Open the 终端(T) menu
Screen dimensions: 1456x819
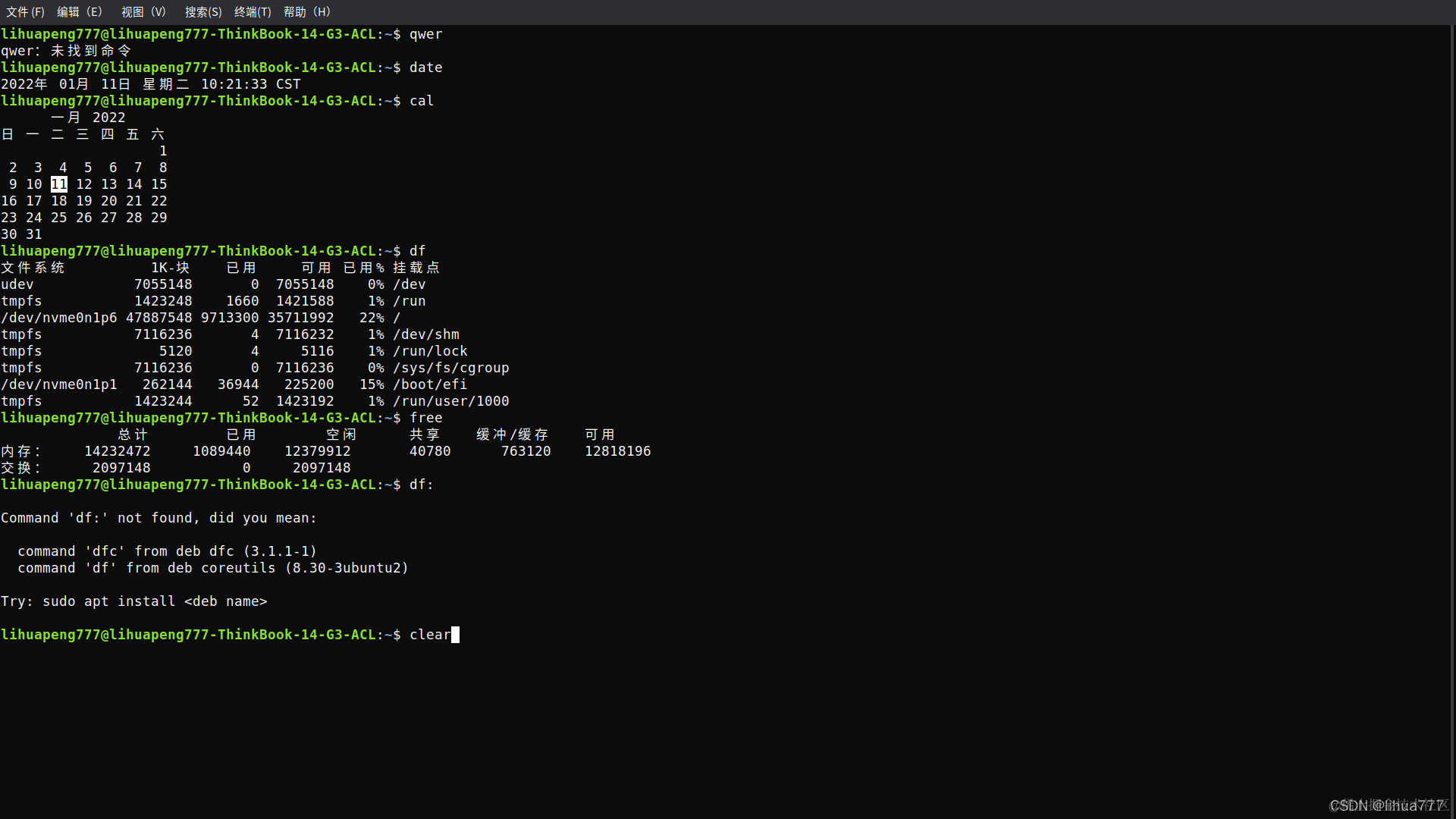[253, 12]
